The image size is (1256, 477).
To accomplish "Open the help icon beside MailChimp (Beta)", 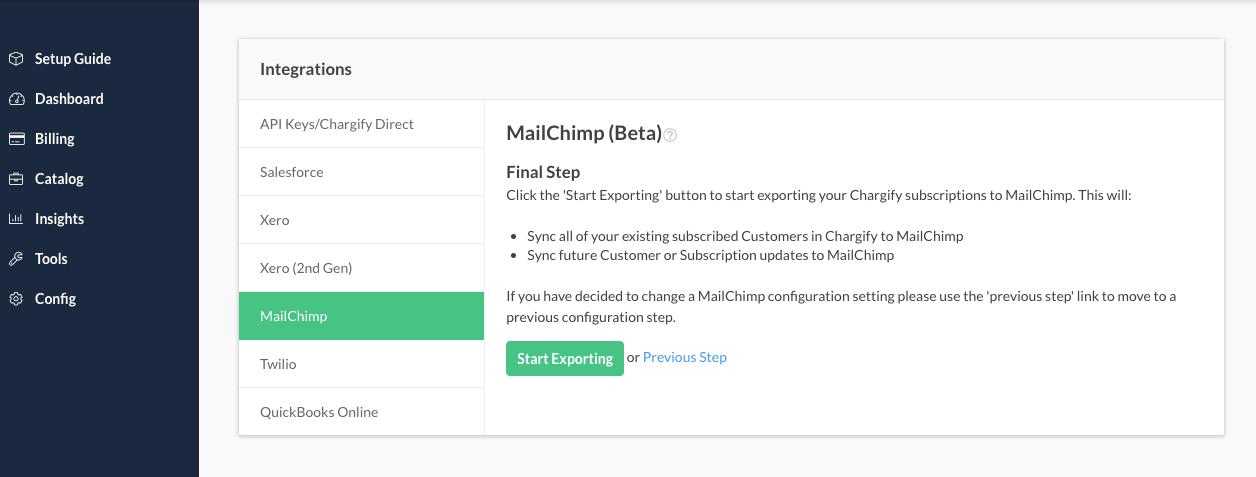I will click(x=671, y=135).
